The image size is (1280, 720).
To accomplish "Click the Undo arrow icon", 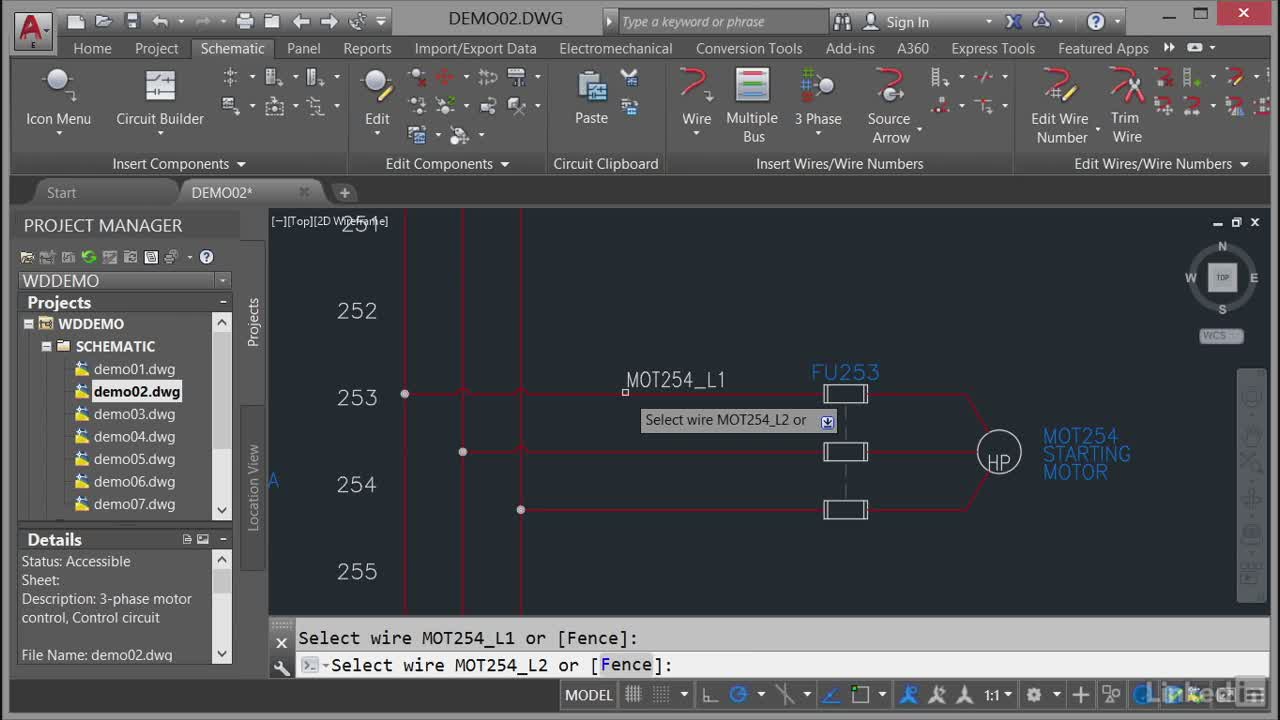I will (x=160, y=21).
